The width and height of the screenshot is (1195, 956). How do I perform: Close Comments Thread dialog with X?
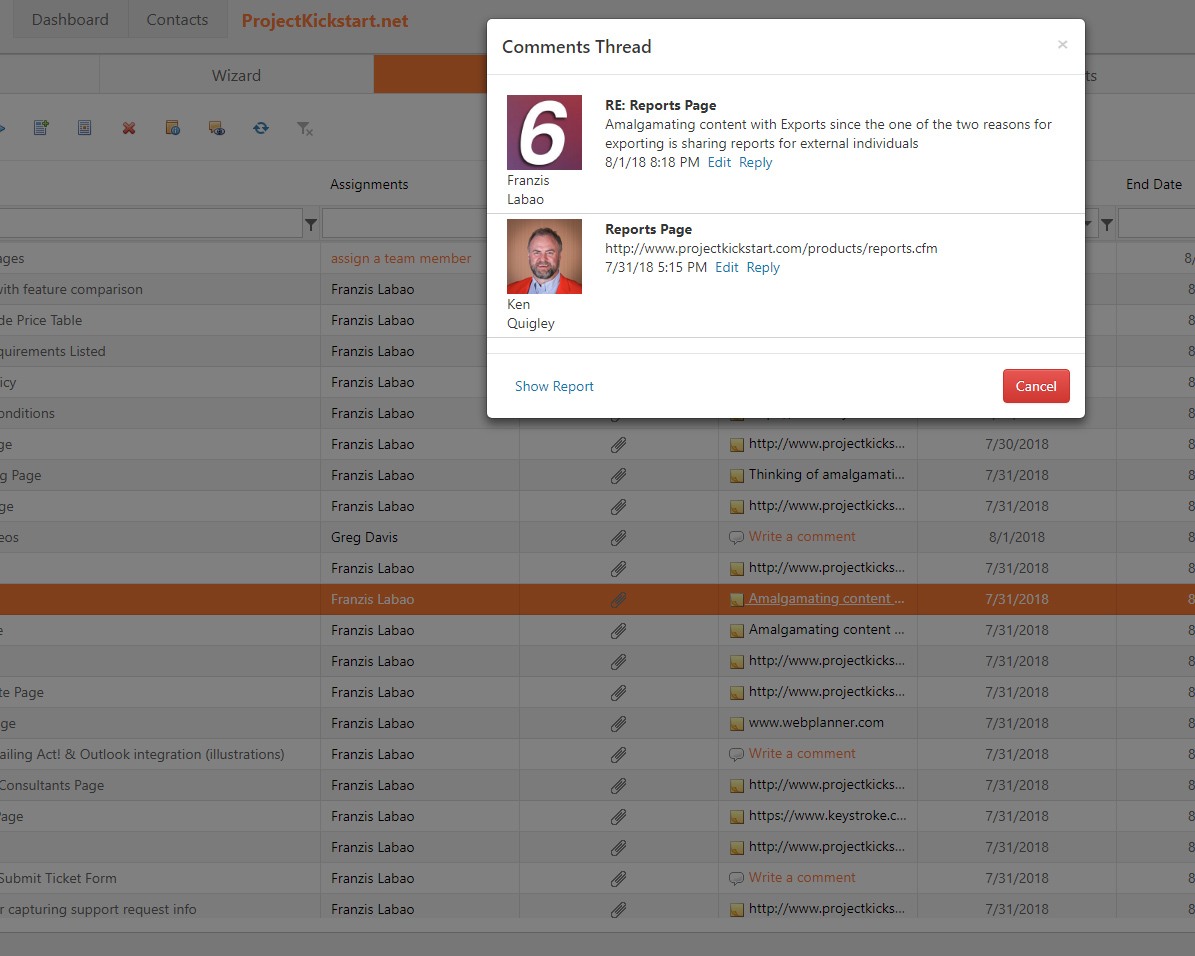[1062, 44]
